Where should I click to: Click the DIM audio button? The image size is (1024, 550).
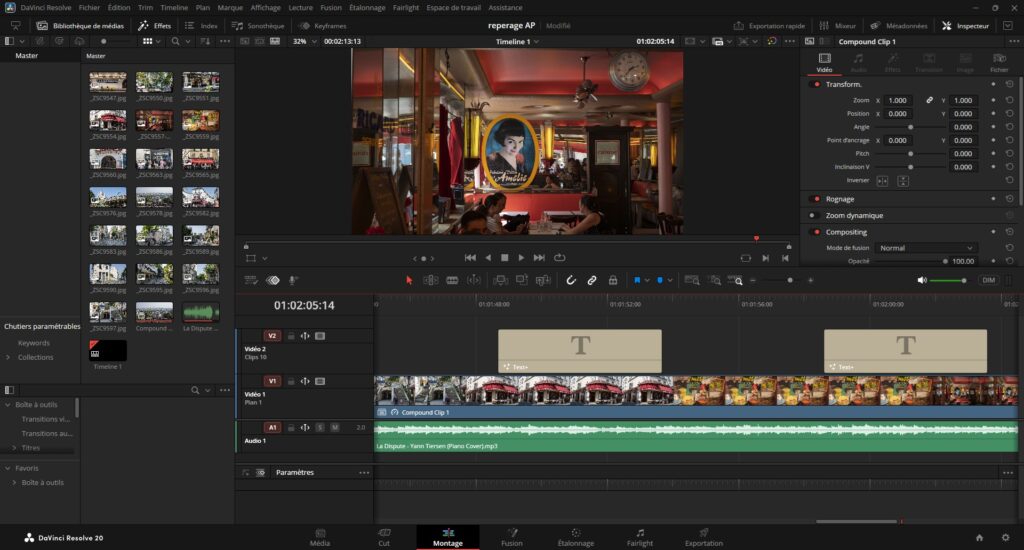tap(988, 280)
